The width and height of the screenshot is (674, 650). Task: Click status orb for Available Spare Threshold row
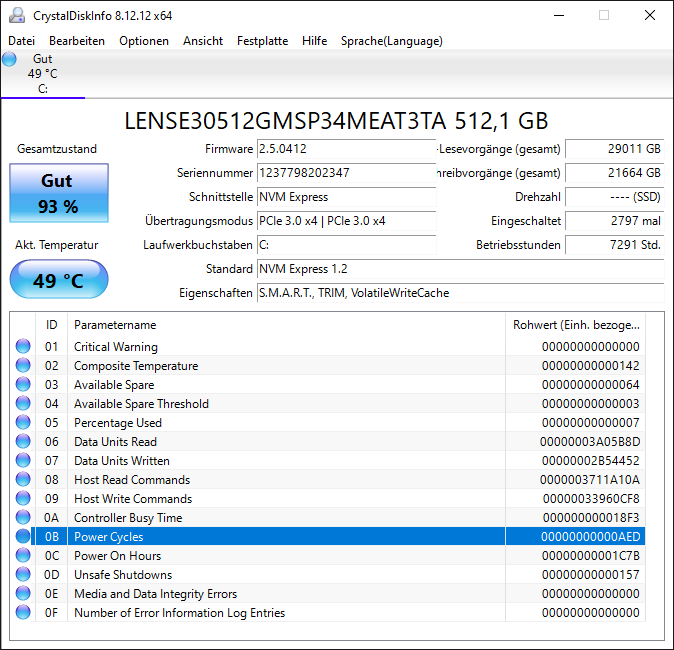click(23, 403)
